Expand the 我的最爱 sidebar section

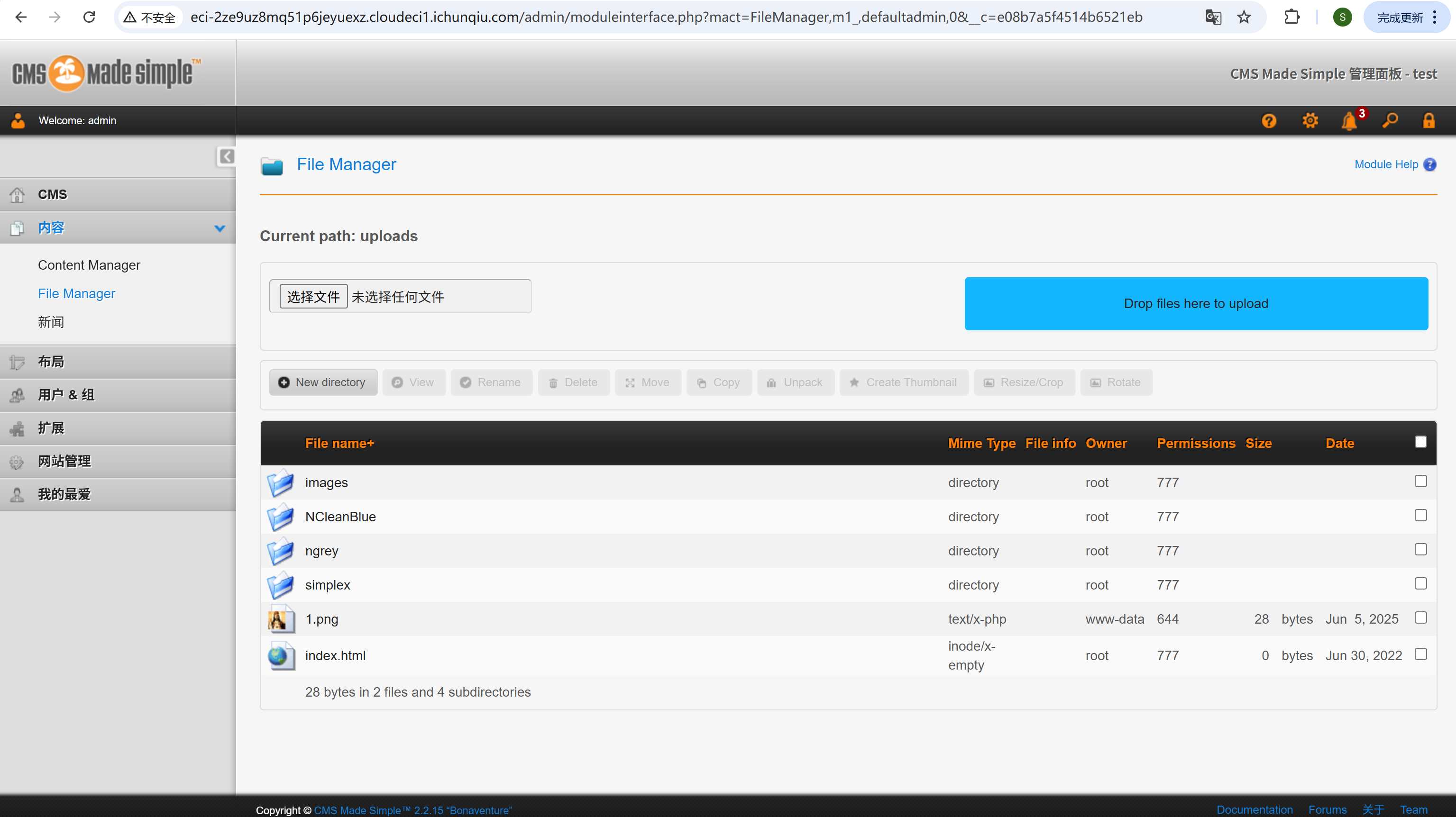(118, 494)
